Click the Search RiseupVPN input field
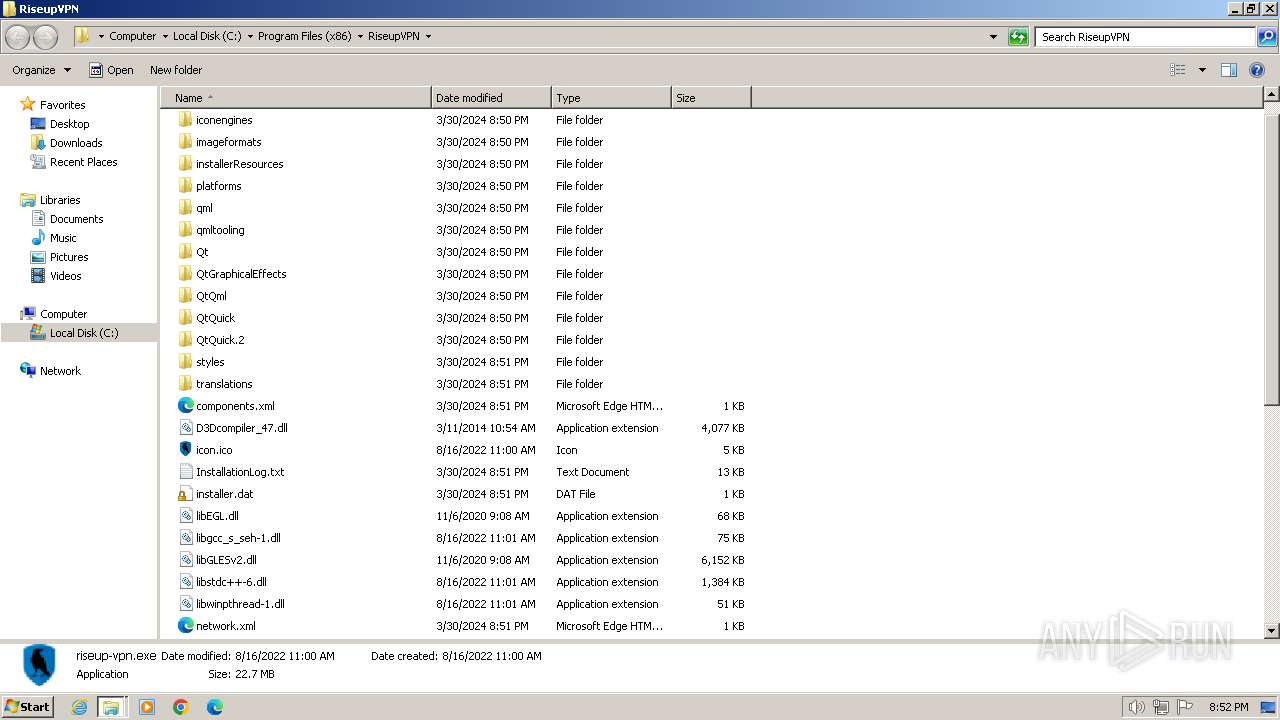This screenshot has height=720, width=1280. point(1146,37)
